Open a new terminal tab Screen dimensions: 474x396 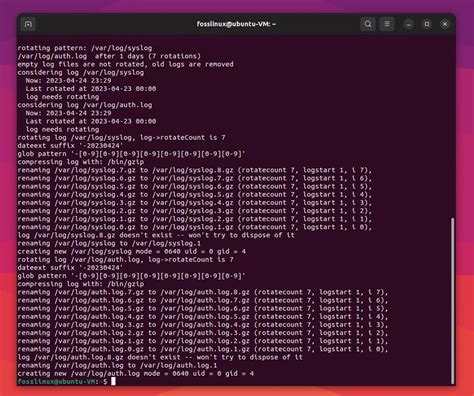tap(28, 24)
